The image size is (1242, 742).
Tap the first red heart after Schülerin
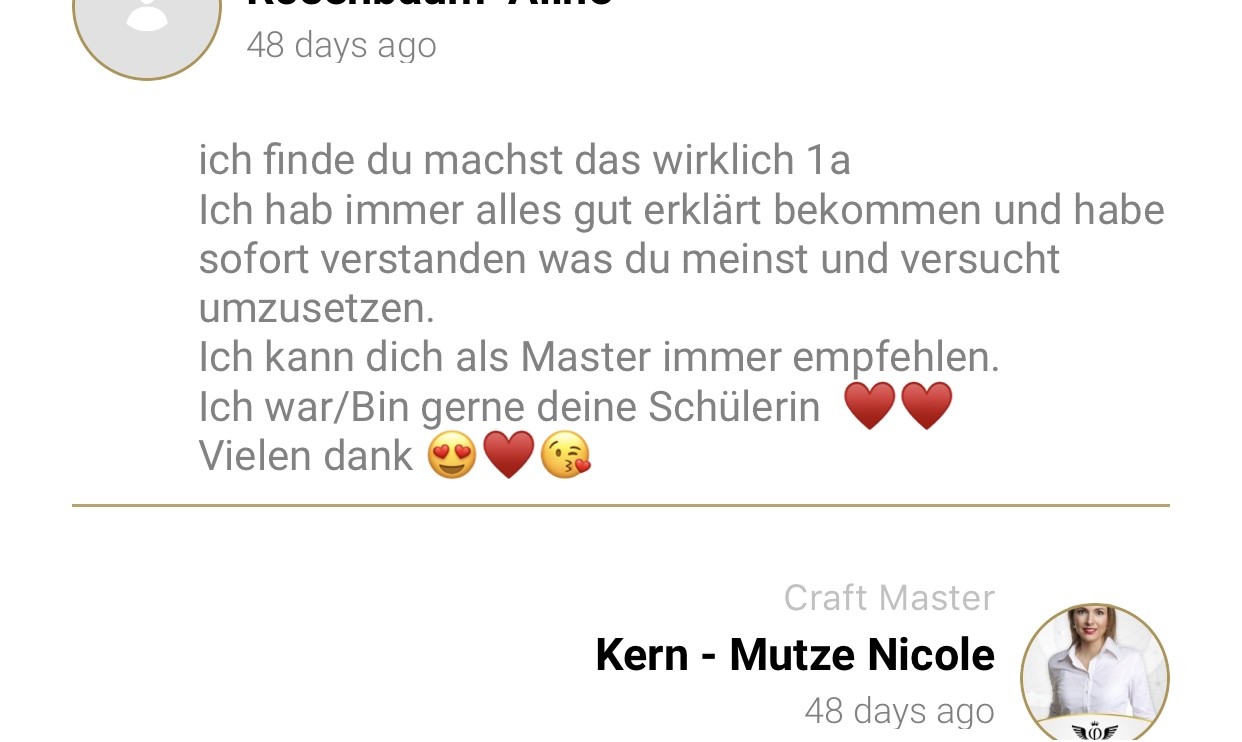(x=870, y=407)
